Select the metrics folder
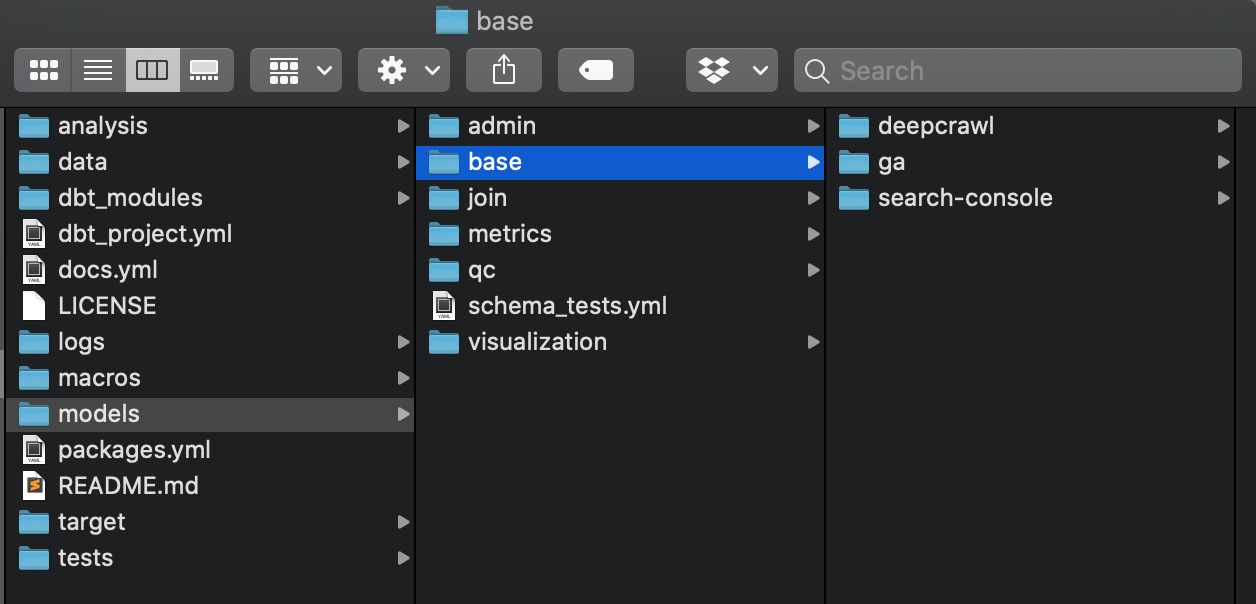1256x604 pixels. (509, 234)
